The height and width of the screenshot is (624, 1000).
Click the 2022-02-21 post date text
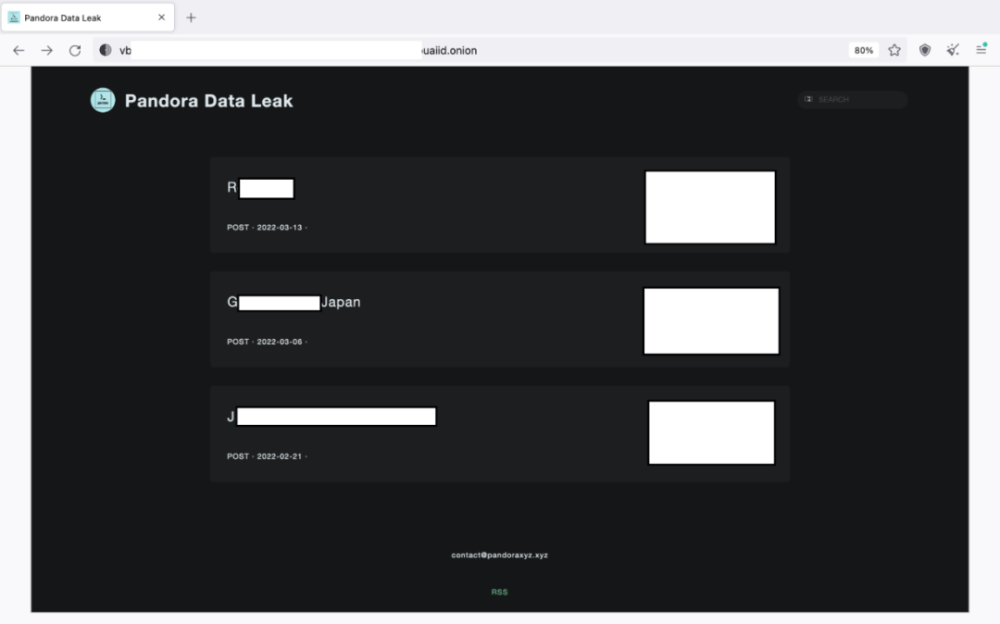point(279,456)
